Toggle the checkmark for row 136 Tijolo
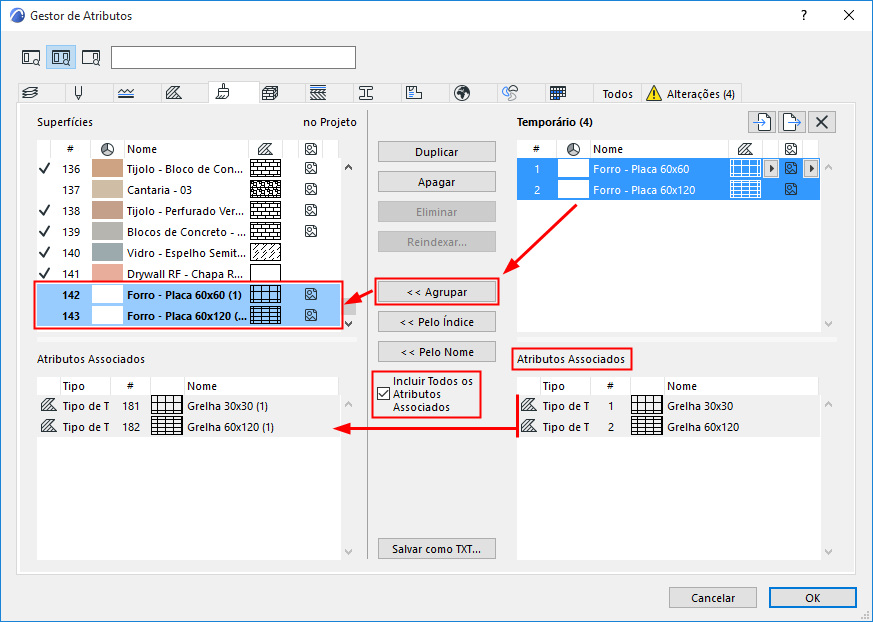Image resolution: width=873 pixels, height=622 pixels. (45, 169)
